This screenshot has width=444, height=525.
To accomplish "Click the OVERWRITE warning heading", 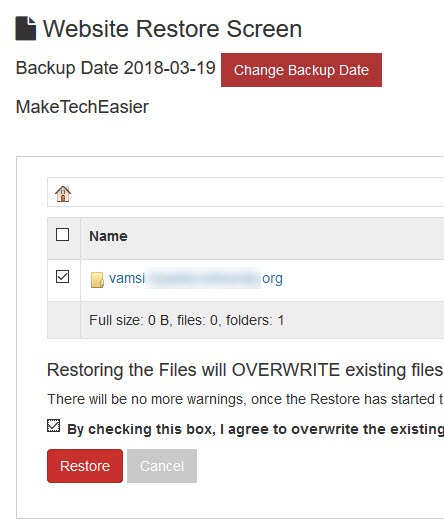I will (245, 370).
